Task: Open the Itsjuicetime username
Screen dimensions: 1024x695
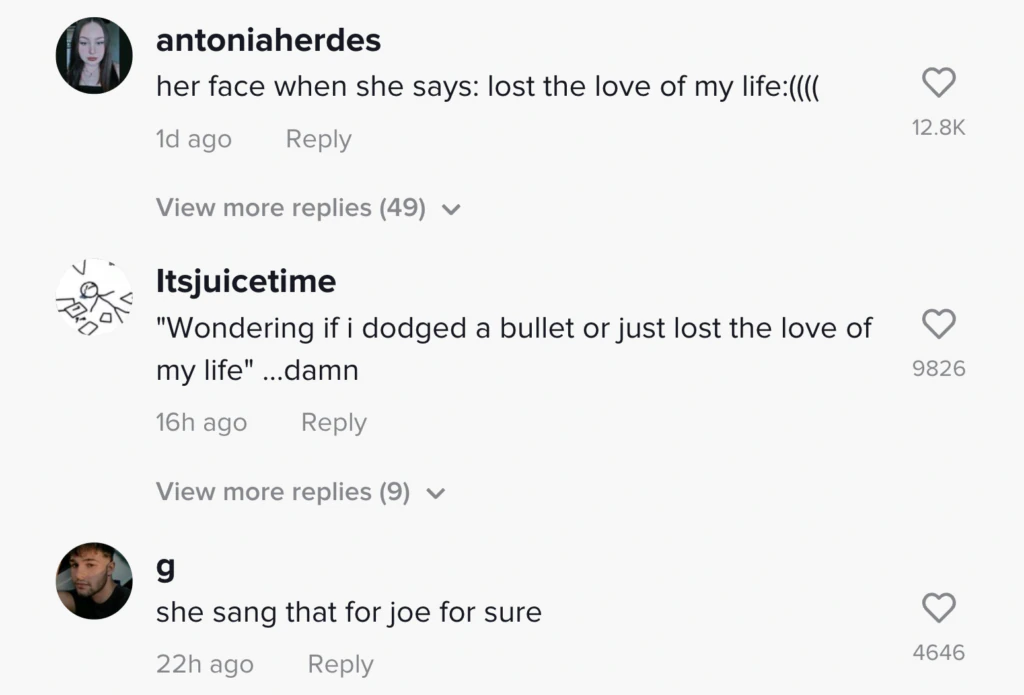Action: 246,282
